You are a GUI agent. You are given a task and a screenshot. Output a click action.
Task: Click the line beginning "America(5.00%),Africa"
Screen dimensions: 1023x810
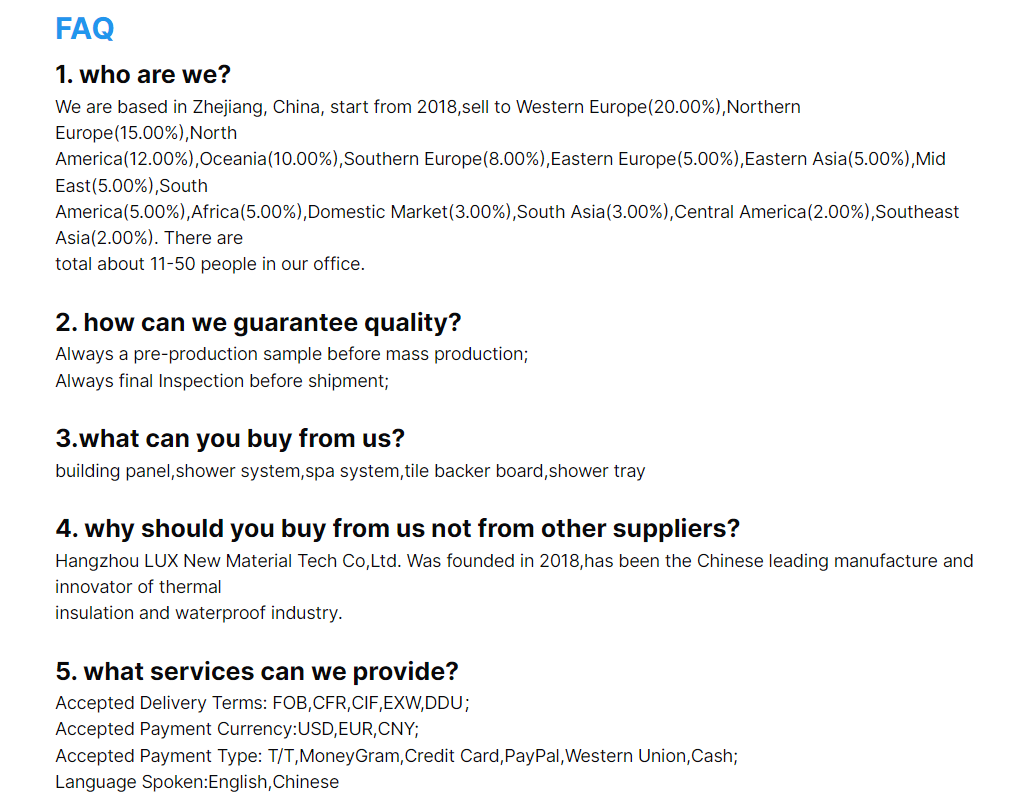506,212
